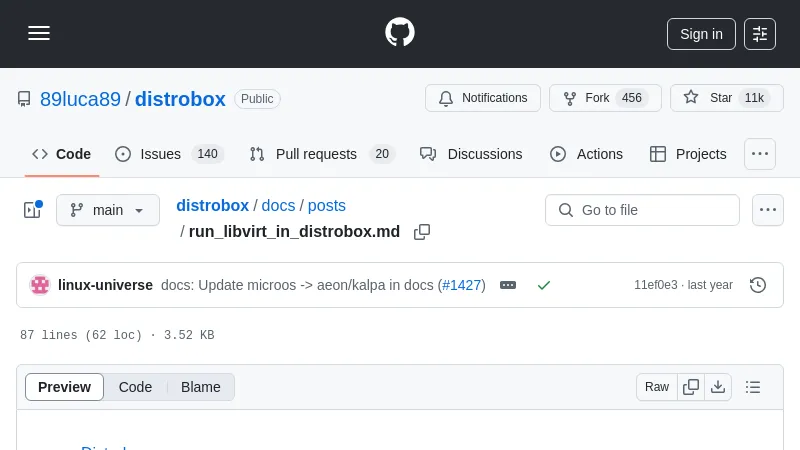Image resolution: width=800 pixels, height=450 pixels.
Task: Expand additional repository tabs ellipsis
Action: point(760,154)
